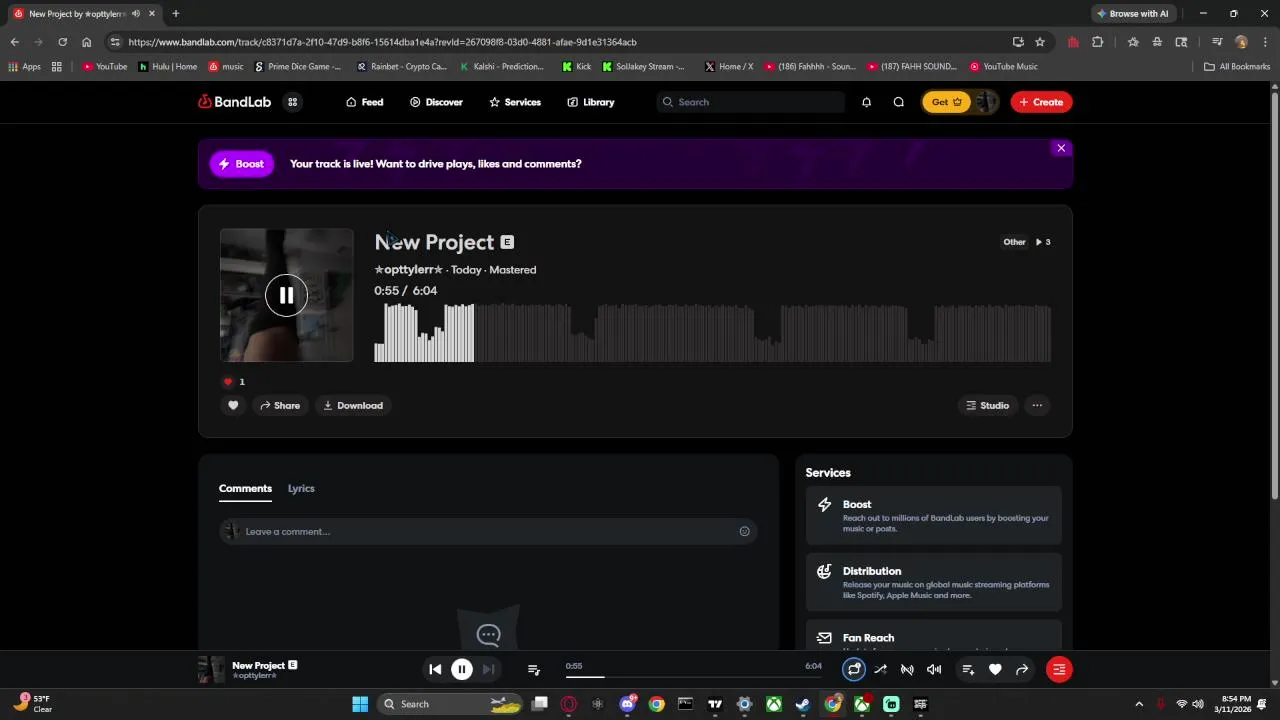Click the red Create button
The width and height of the screenshot is (1280, 720).
coord(1041,102)
